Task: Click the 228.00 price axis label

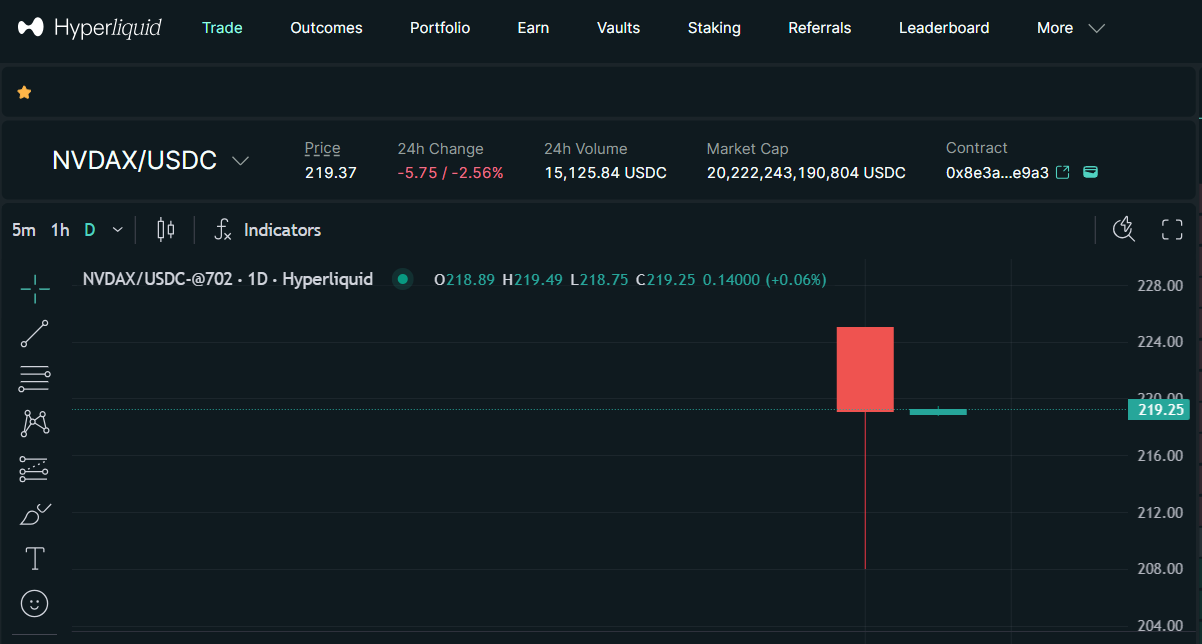Action: pos(1160,286)
